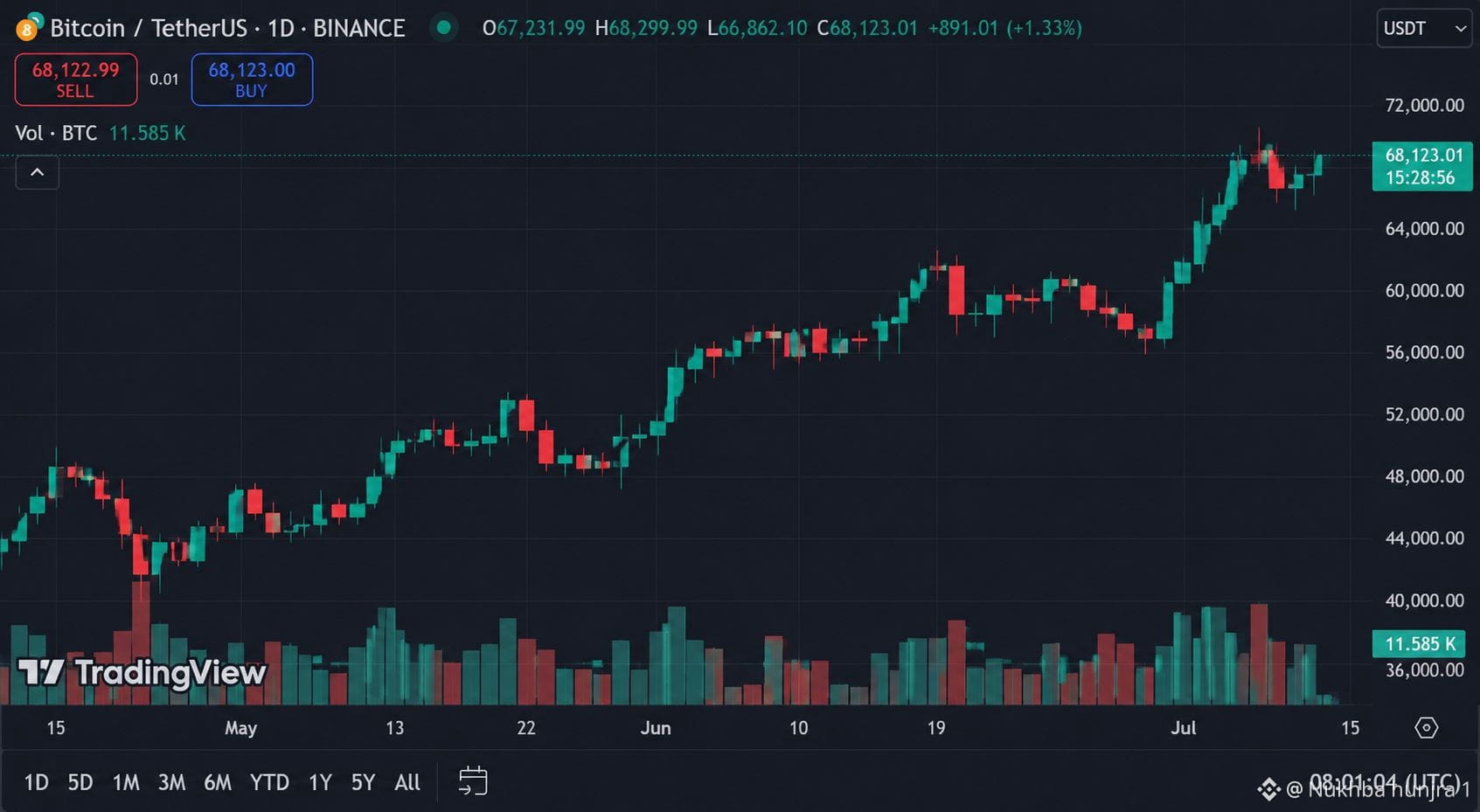Select the 1M time range

click(x=126, y=782)
